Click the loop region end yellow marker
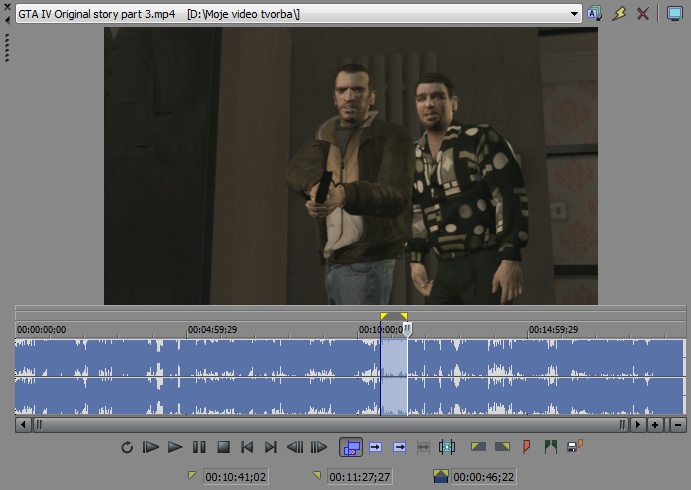 404,316
